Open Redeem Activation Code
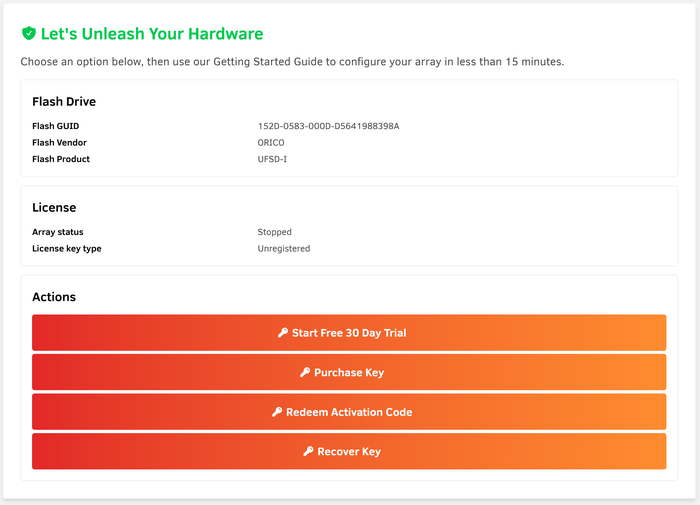Screen dimensions: 700x505 coord(349,412)
